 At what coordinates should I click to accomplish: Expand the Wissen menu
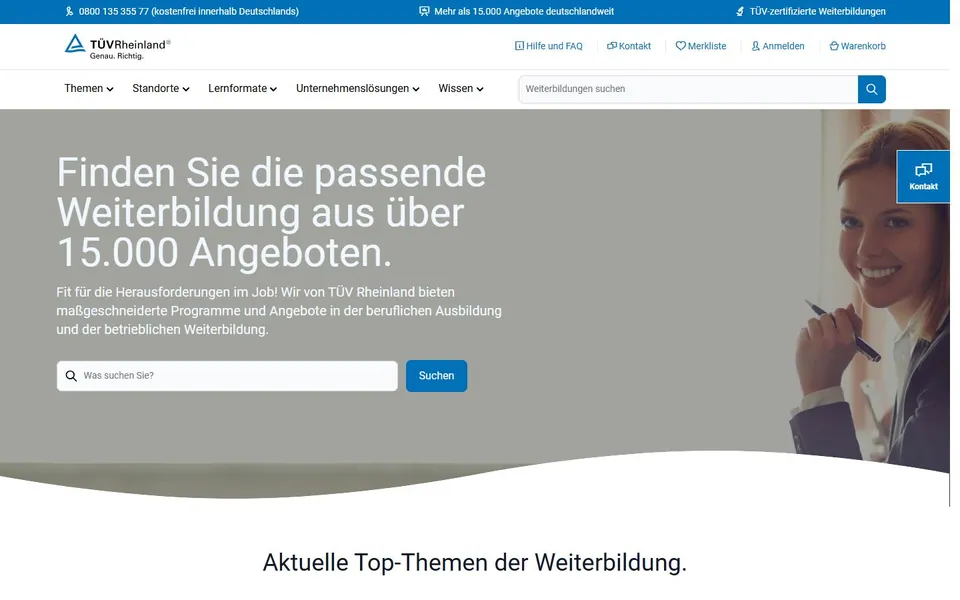tap(461, 89)
